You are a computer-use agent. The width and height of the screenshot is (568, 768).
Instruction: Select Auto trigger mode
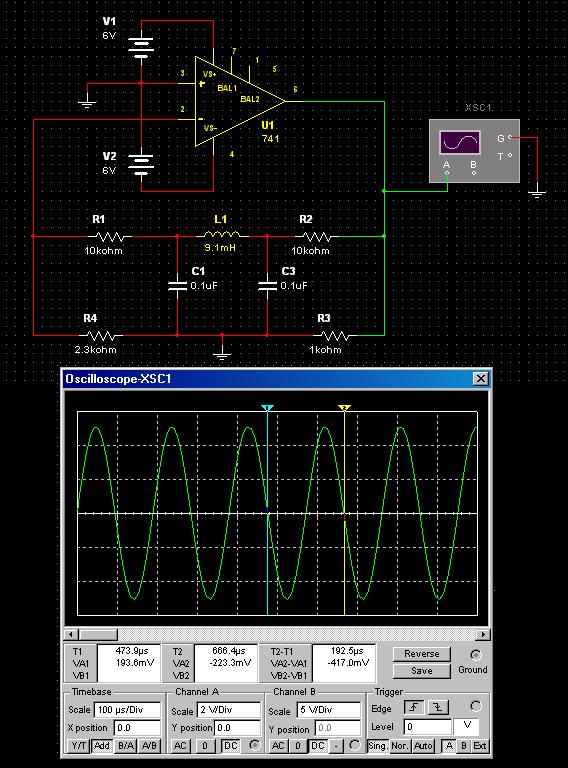[423, 745]
